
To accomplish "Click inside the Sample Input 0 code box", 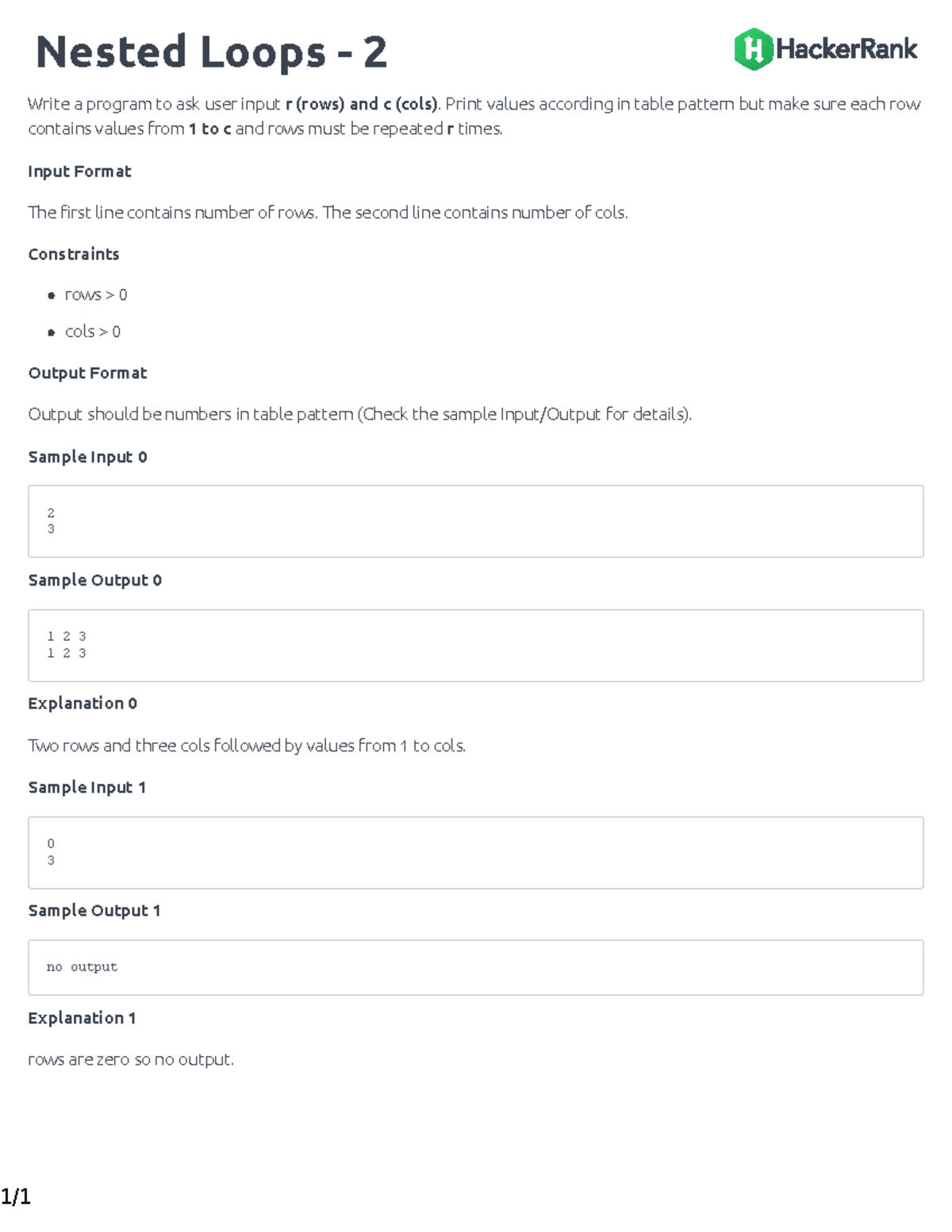I will point(475,521).
